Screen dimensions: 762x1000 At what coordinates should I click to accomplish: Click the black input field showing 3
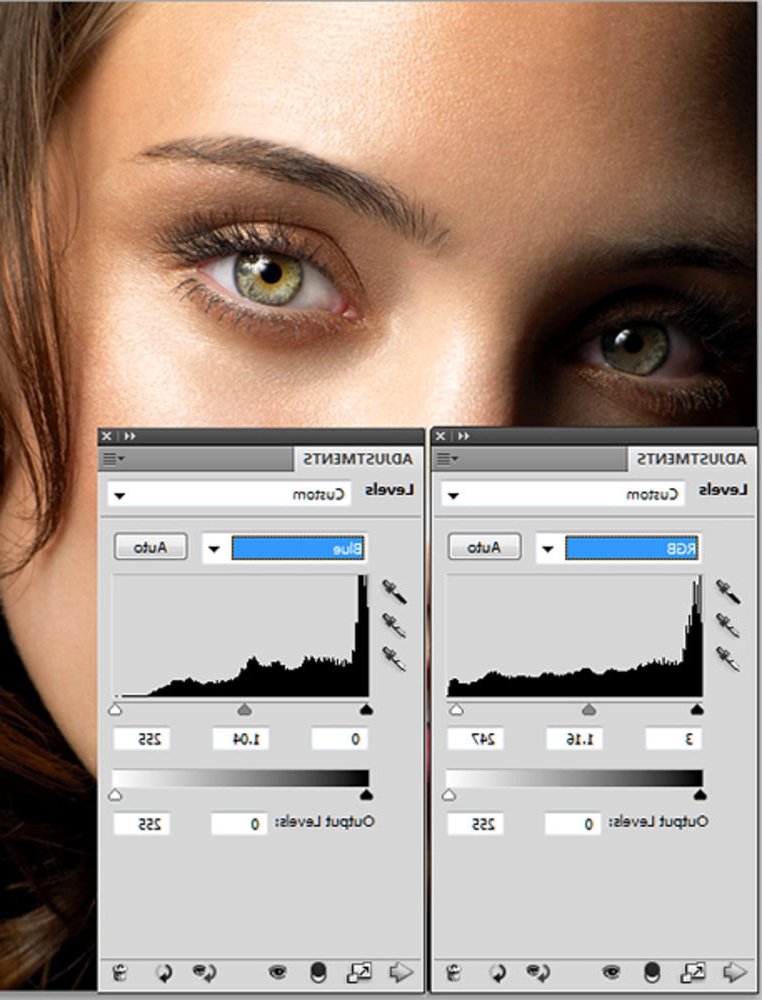(x=673, y=739)
